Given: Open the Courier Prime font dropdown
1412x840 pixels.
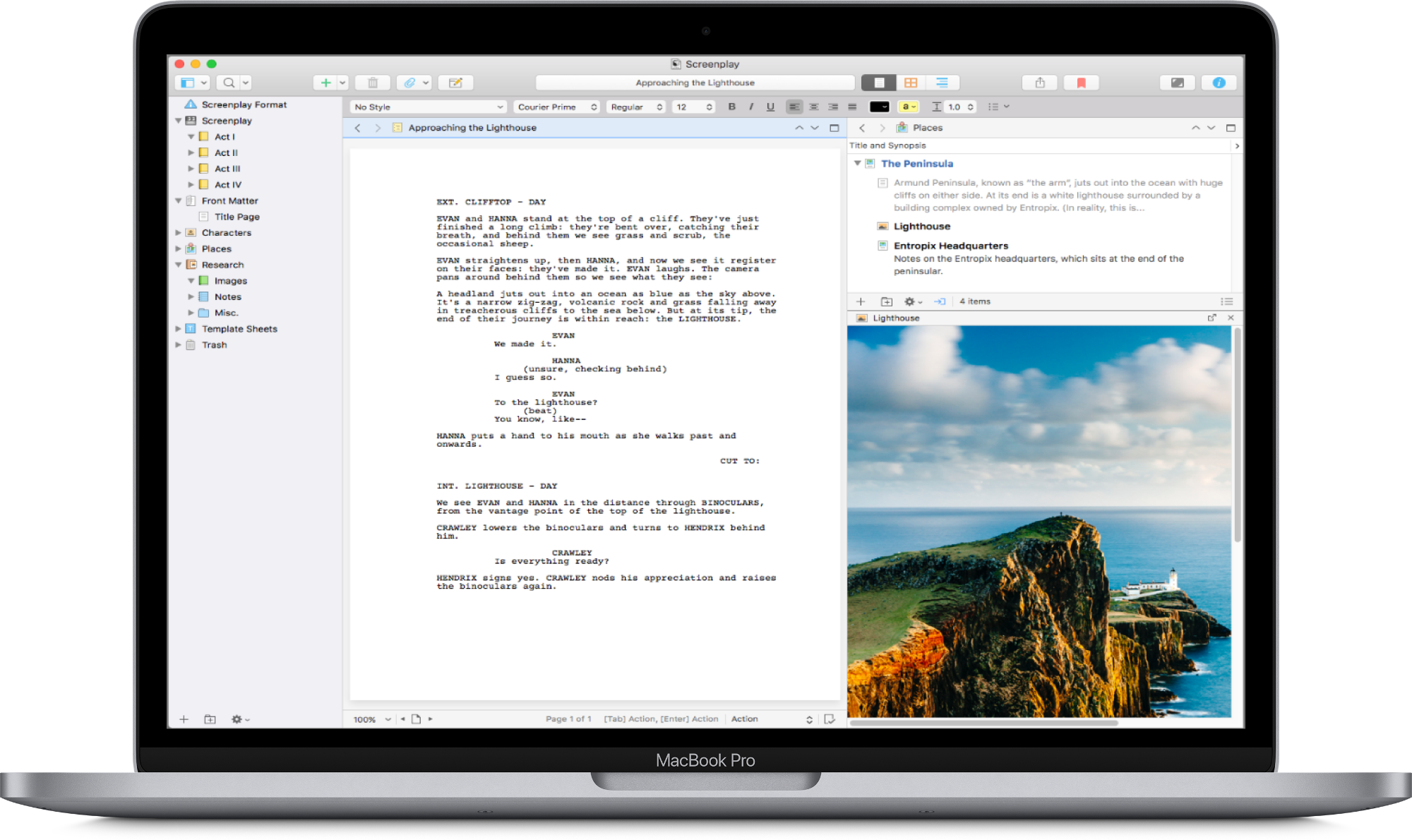Looking at the screenshot, I should (x=557, y=107).
